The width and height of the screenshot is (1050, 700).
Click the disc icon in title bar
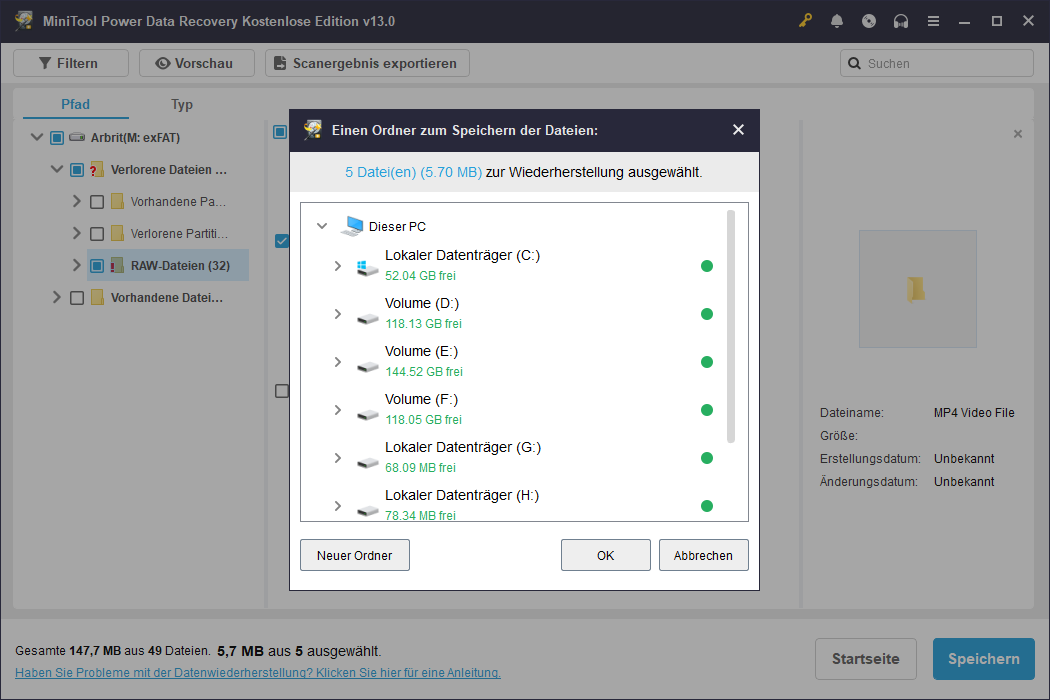[x=869, y=21]
